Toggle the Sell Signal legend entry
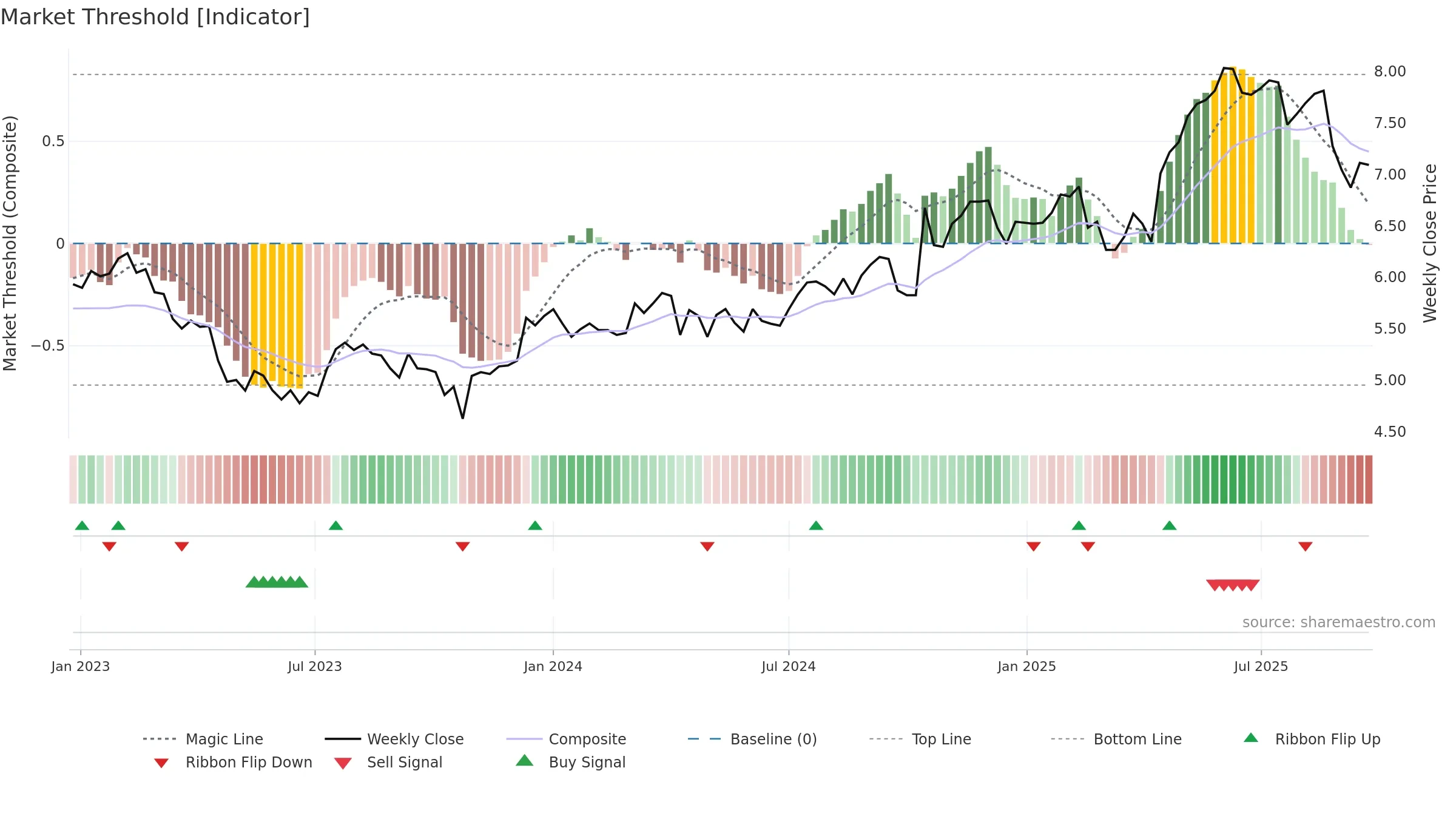 pyautogui.click(x=388, y=762)
